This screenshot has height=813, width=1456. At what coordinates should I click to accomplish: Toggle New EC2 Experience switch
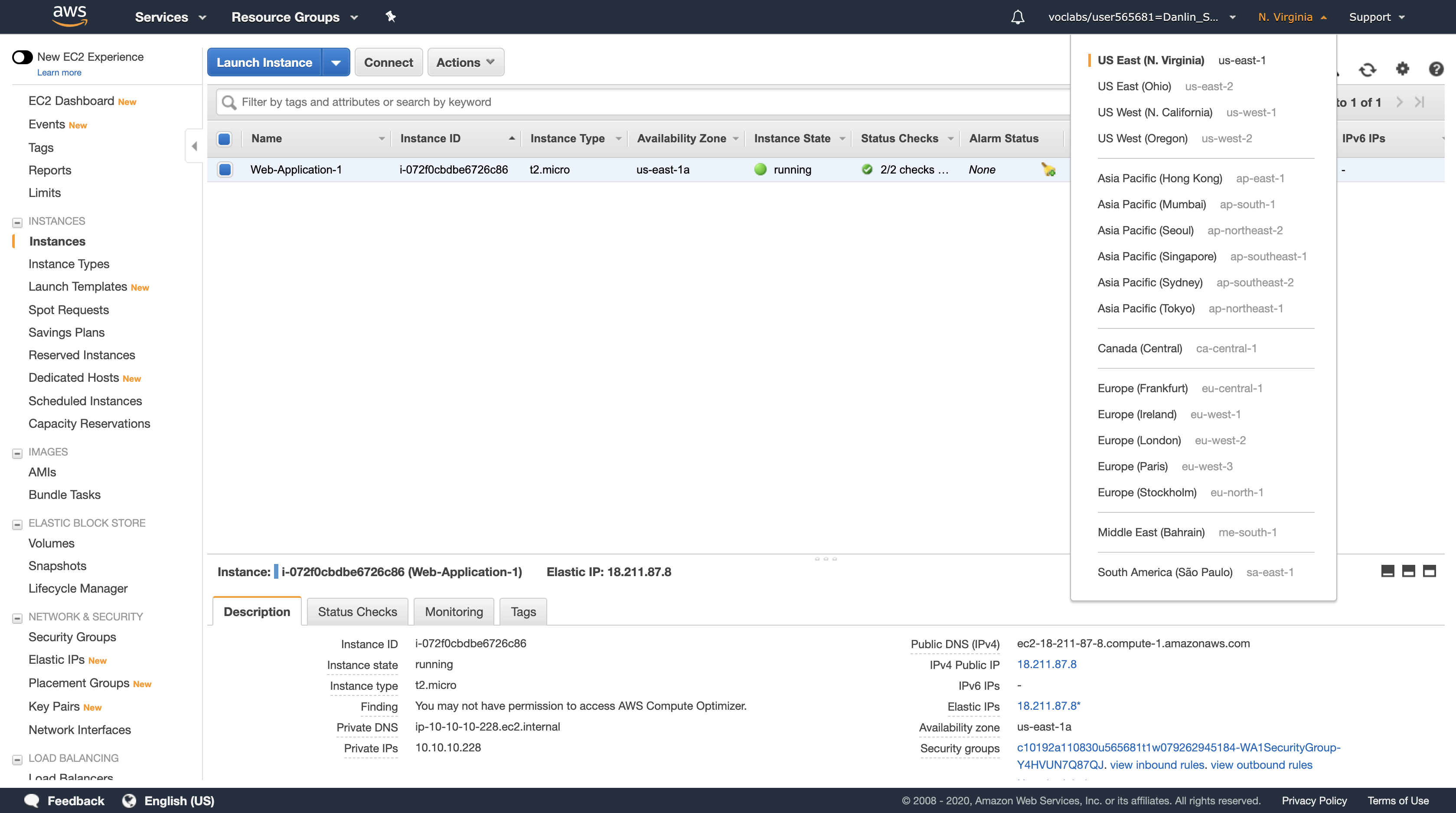(23, 57)
